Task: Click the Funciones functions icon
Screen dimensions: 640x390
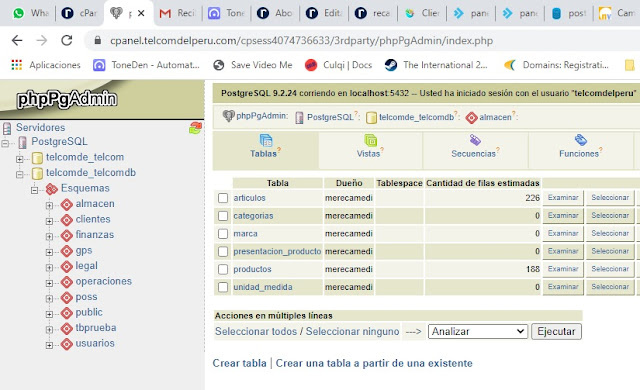Action: click(580, 140)
